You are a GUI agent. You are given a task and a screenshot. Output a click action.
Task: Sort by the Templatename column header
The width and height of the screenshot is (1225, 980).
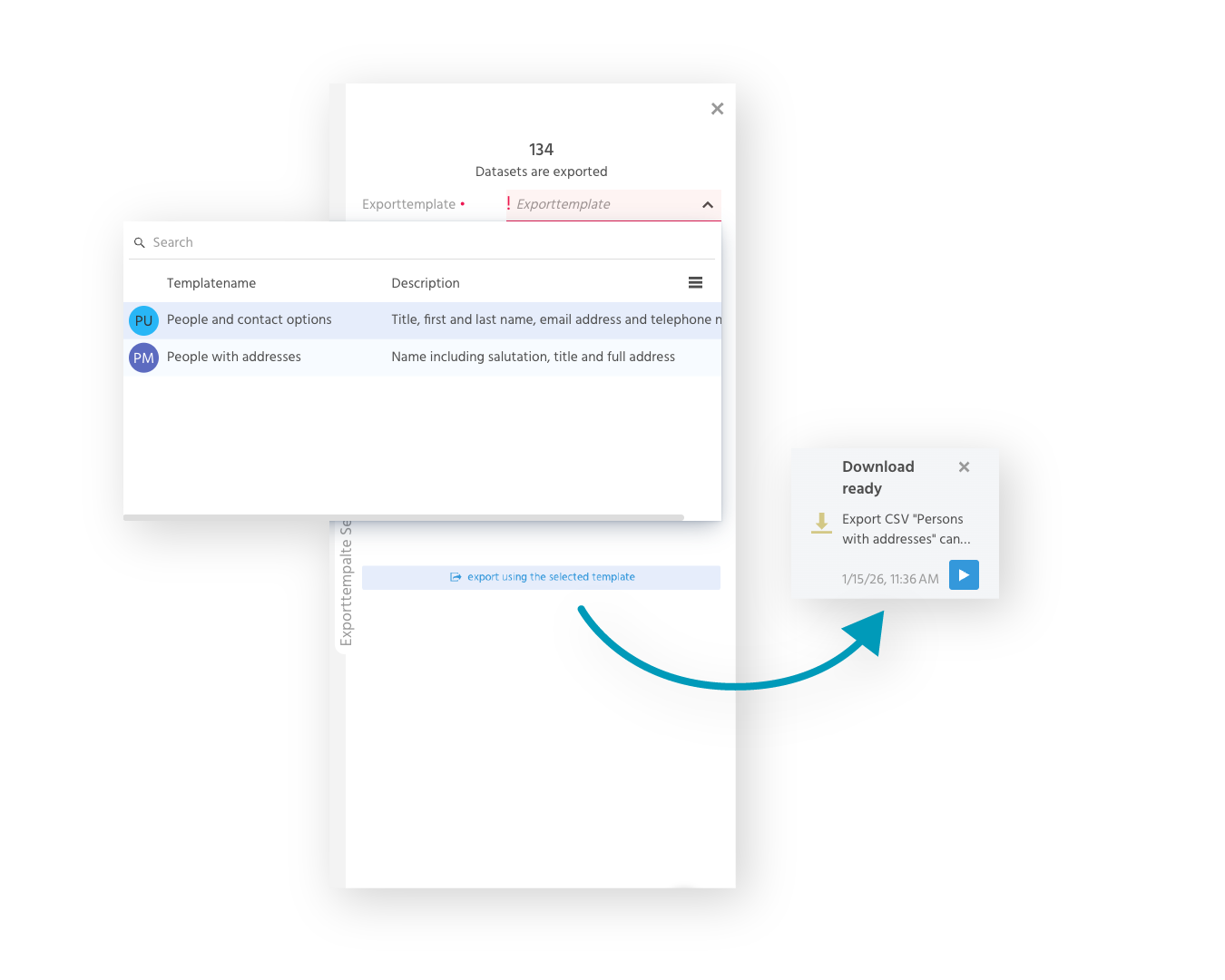point(211,283)
